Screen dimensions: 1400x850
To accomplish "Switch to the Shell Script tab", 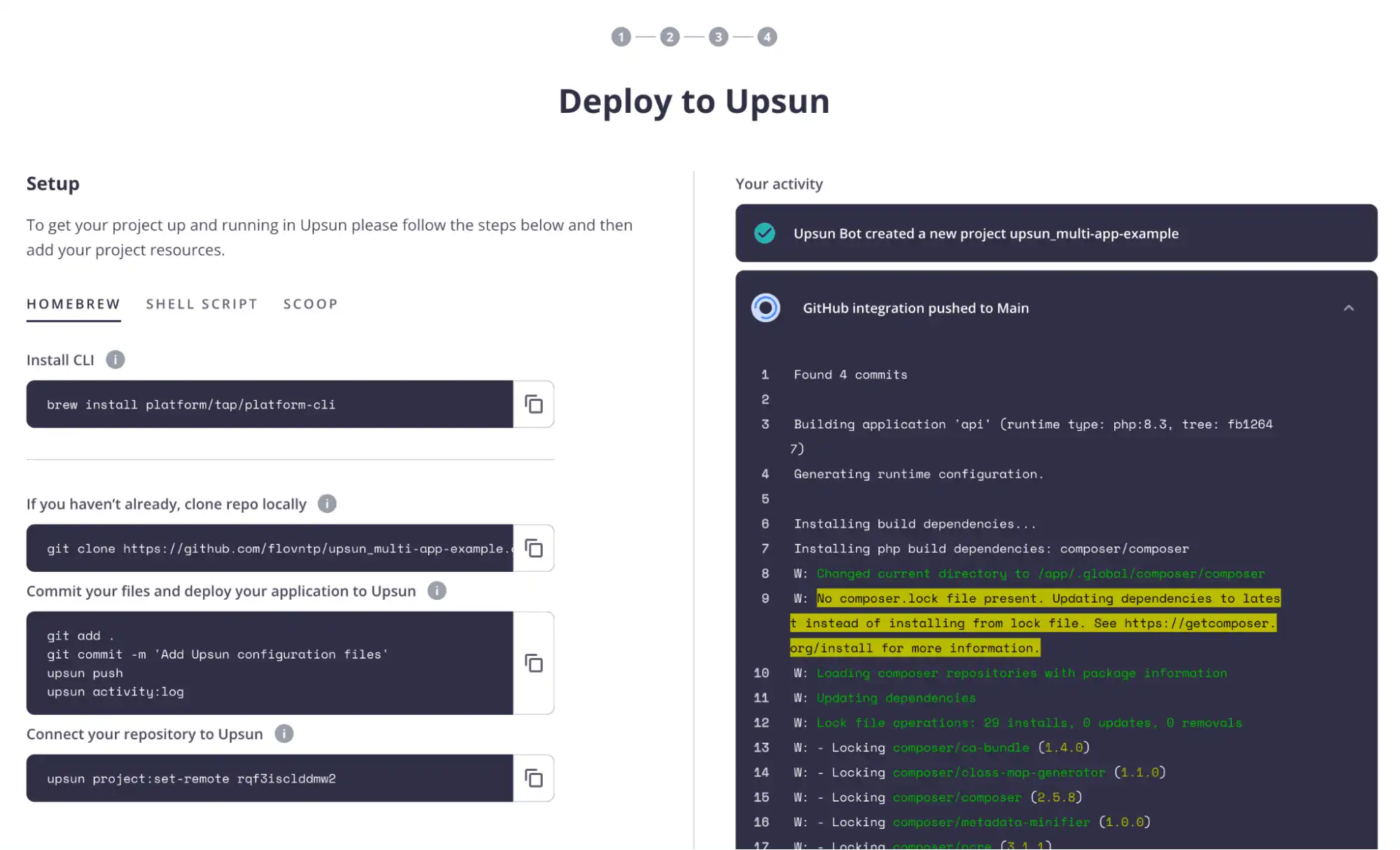I will [202, 304].
